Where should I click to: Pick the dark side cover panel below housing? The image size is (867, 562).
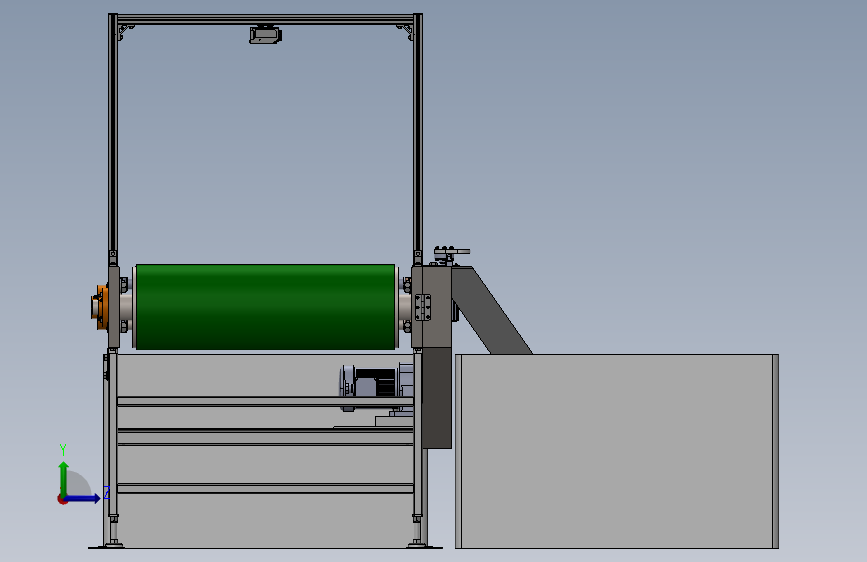coord(437,398)
